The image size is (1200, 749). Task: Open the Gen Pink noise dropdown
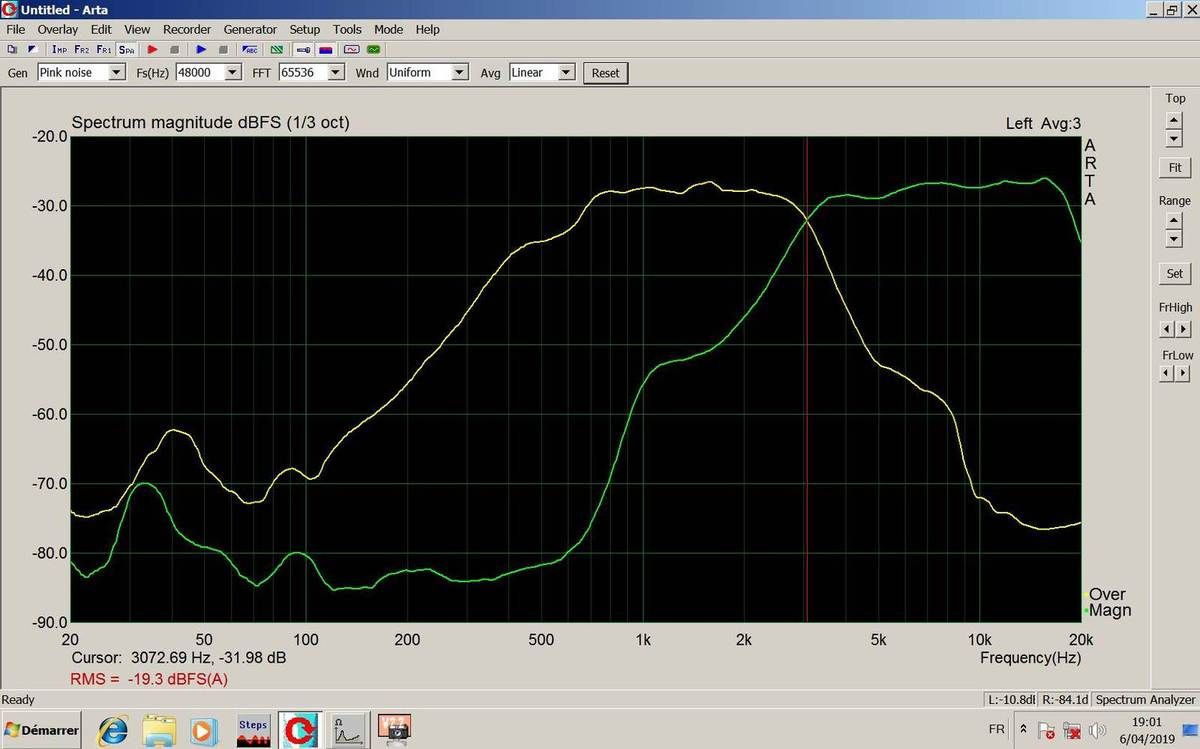117,72
